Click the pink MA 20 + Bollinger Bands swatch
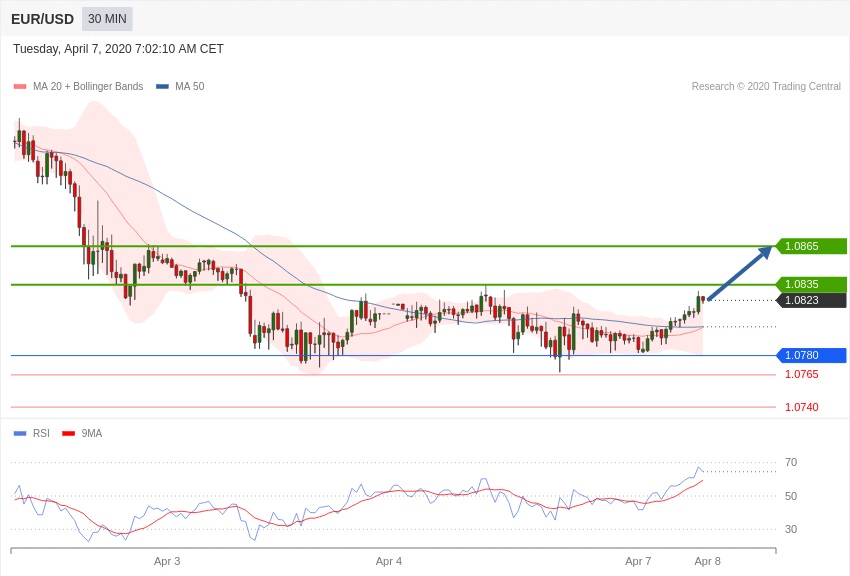The height and width of the screenshot is (576, 850). tap(20, 87)
